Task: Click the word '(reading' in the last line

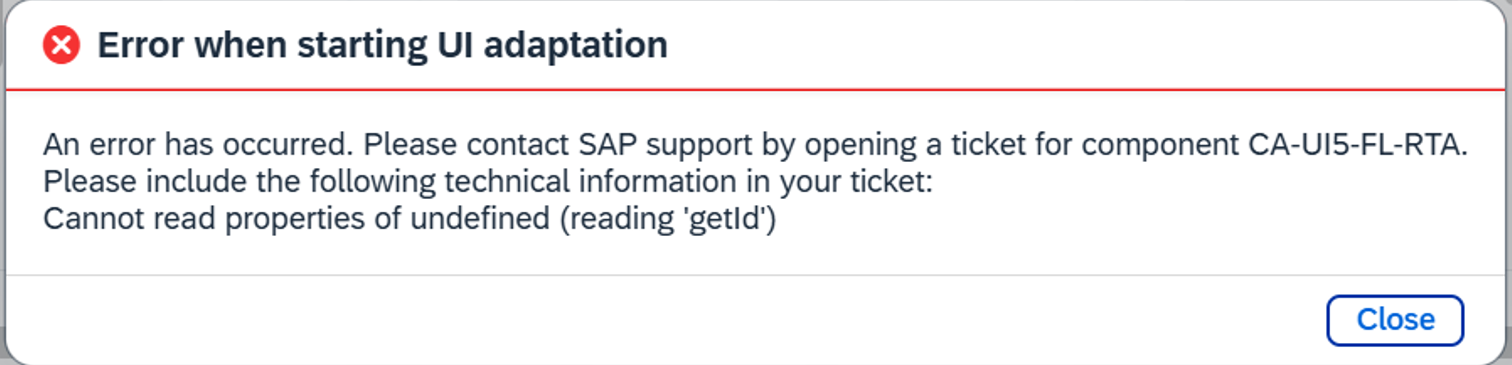Action: pyautogui.click(x=618, y=219)
